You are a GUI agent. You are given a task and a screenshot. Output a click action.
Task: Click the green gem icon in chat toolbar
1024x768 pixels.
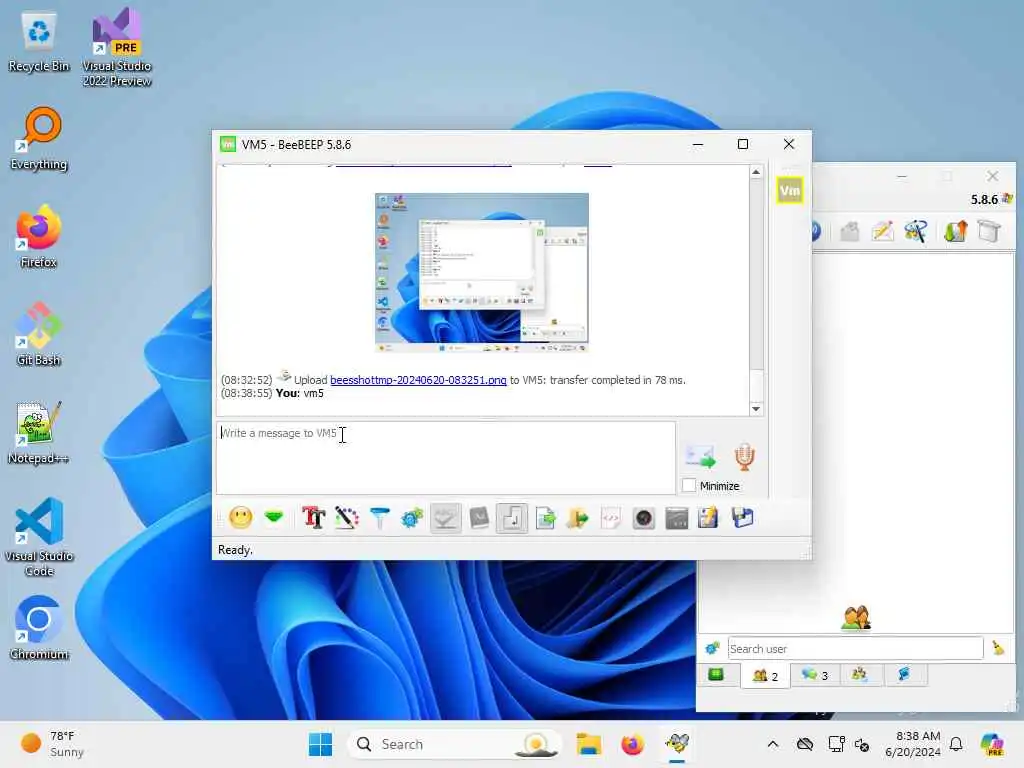click(x=274, y=518)
